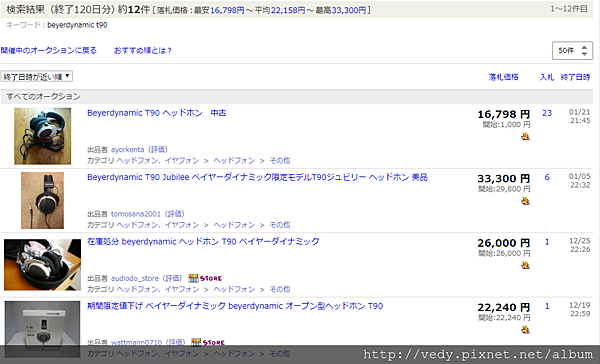Click the icon under 16,798円 price
This screenshot has width=600, height=364.
525,136
